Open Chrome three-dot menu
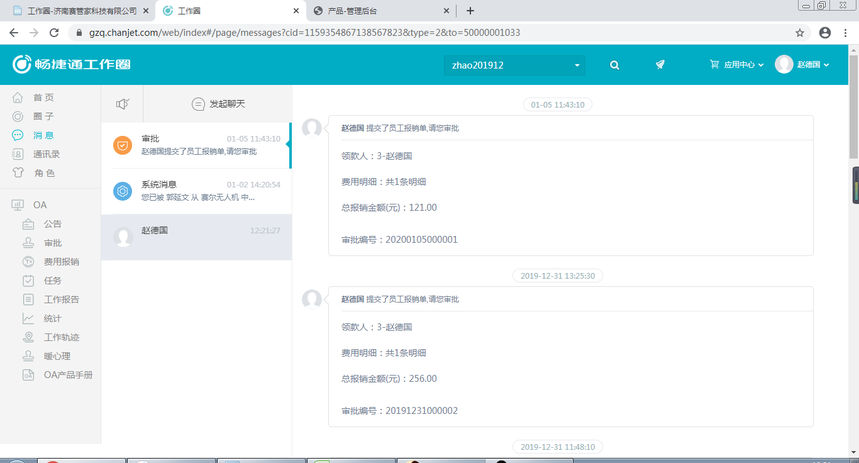This screenshot has height=463, width=859. click(845, 33)
